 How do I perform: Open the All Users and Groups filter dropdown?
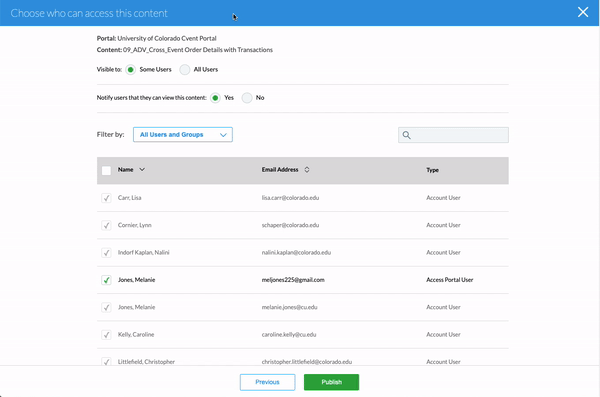(x=183, y=134)
